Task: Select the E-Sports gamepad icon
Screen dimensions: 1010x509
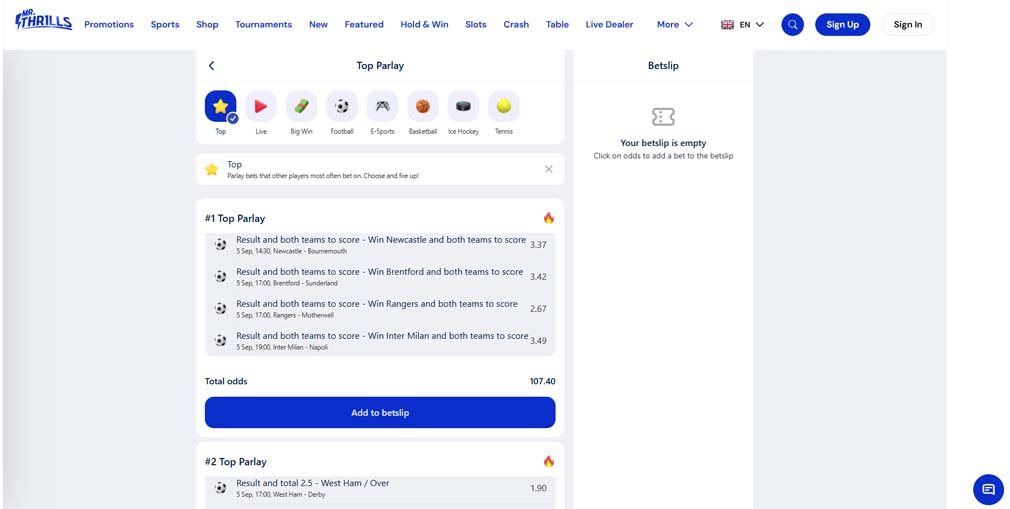Action: point(383,106)
